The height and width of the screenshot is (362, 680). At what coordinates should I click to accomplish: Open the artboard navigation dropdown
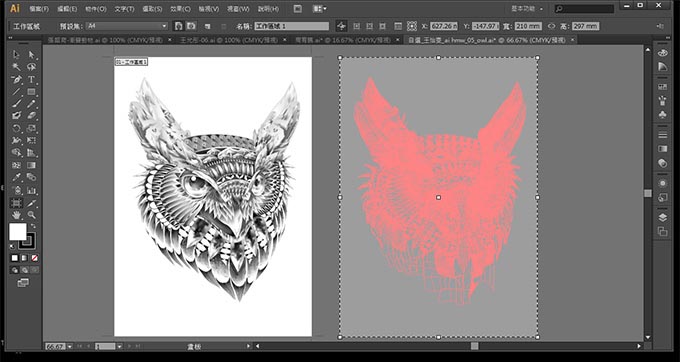[119, 346]
